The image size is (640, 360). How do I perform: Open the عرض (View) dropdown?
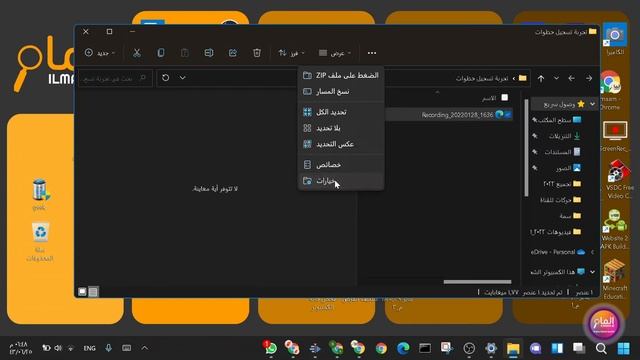[x=335, y=53]
